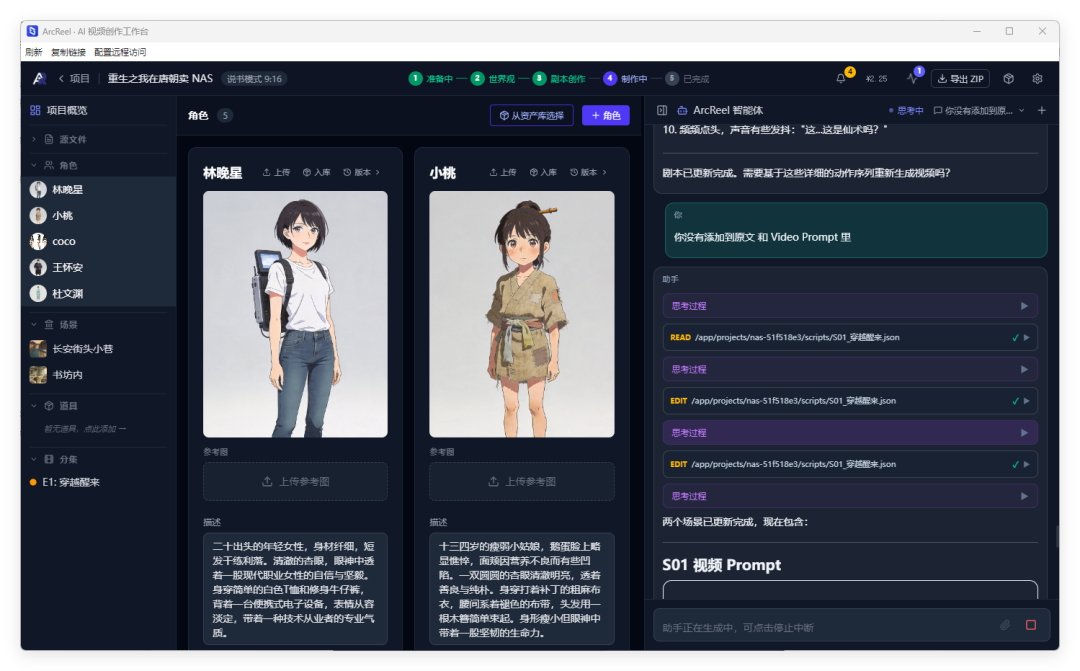Upload reference image for 林晚星
The width and height of the screenshot is (1080, 671).
tap(295, 482)
